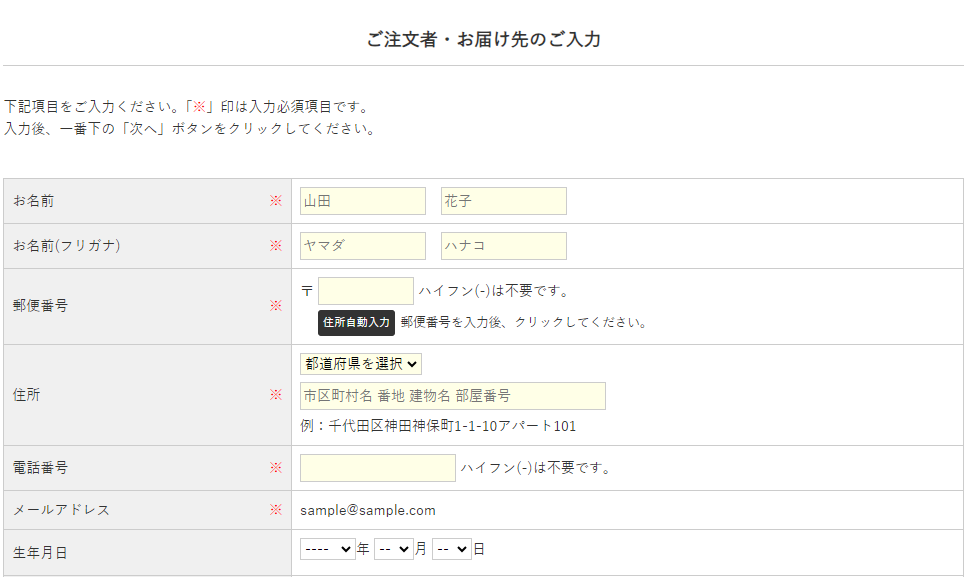Click the required ※ mark beside メールアドレス
Viewport: 969px width, 577px height.
276,510
